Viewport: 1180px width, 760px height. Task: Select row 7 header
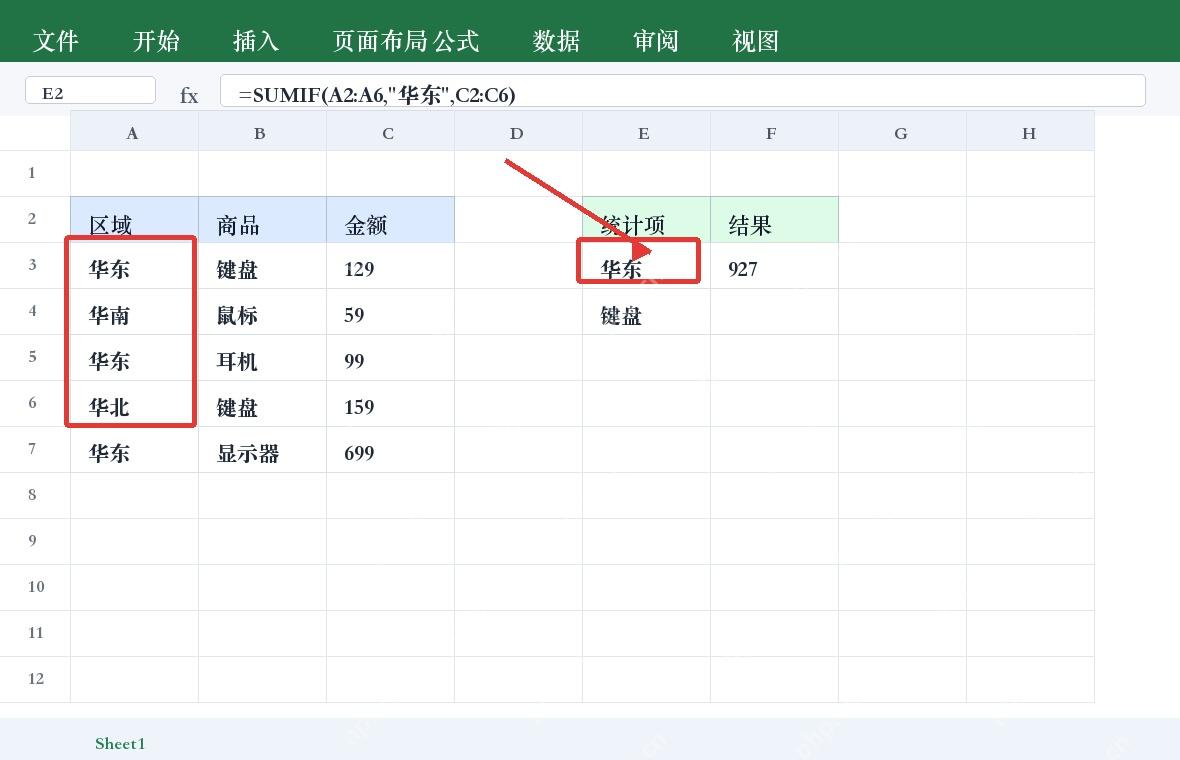[35, 449]
